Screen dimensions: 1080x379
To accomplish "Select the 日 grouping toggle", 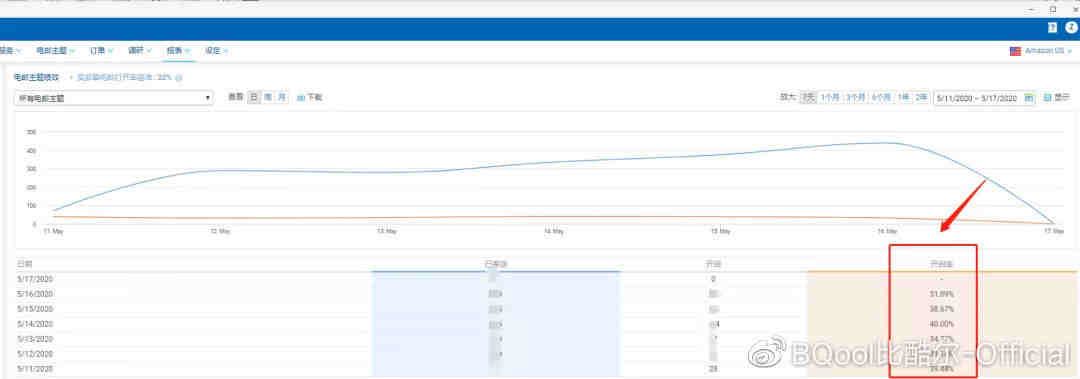I will click(x=255, y=97).
